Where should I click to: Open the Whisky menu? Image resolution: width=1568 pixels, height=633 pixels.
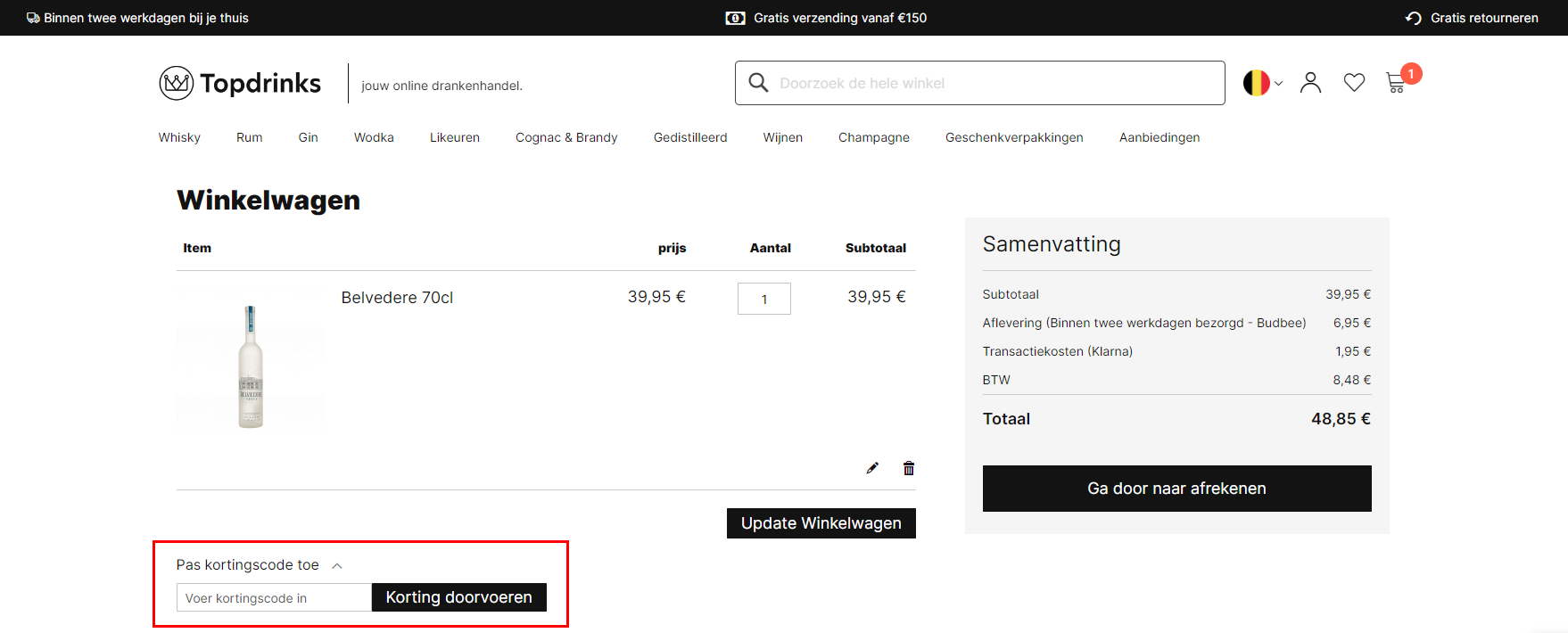[179, 137]
